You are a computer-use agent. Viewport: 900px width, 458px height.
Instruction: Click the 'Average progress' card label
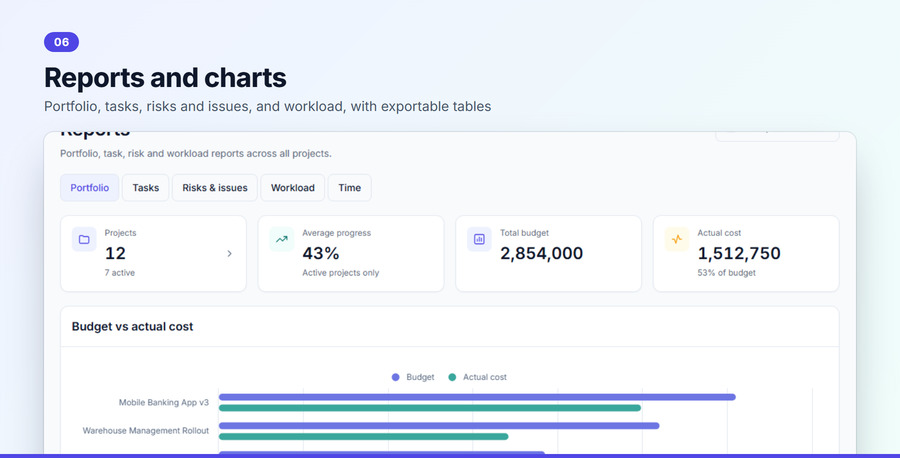(336, 233)
